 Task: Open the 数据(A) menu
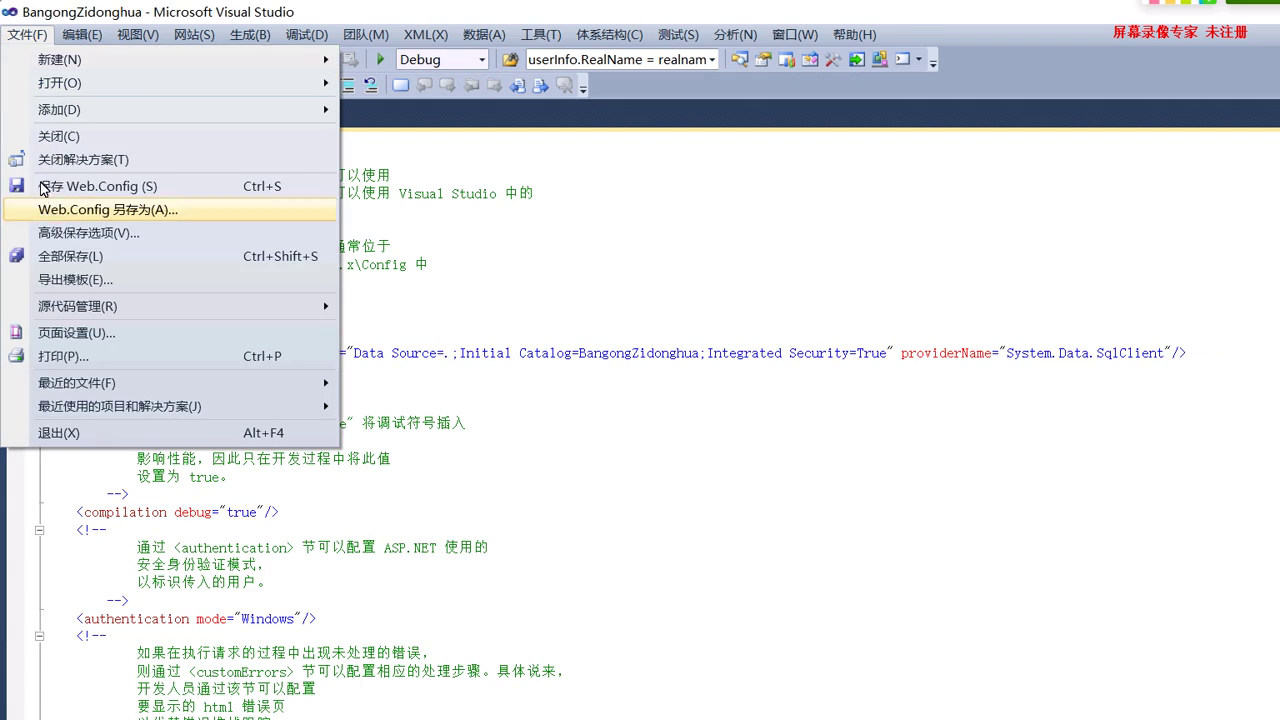point(484,34)
